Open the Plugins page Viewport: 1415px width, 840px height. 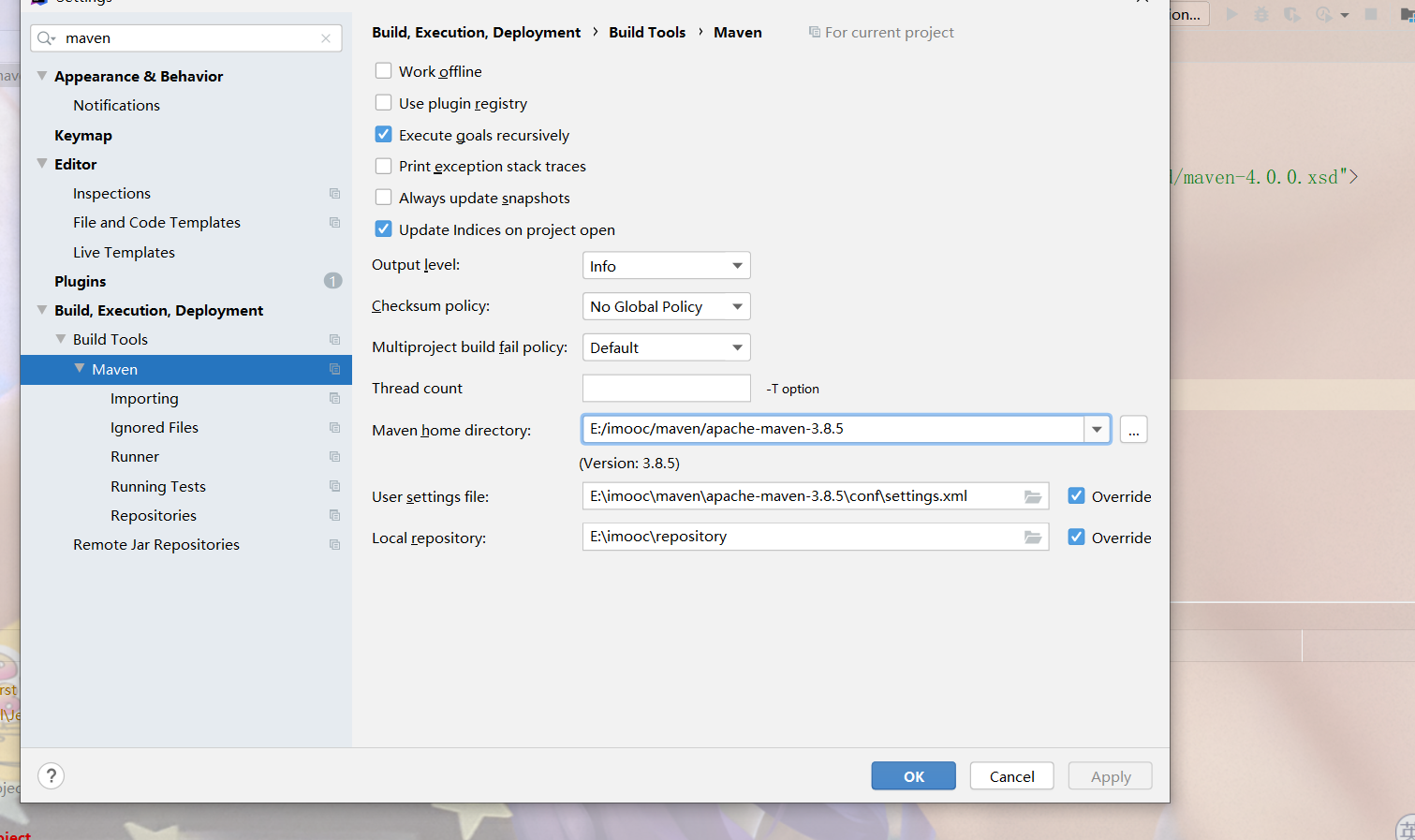tap(80, 281)
